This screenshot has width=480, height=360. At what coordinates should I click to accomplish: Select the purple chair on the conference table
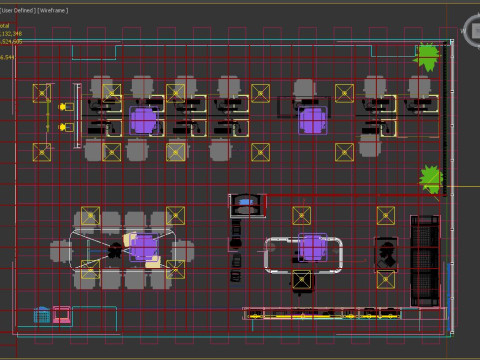click(x=144, y=247)
